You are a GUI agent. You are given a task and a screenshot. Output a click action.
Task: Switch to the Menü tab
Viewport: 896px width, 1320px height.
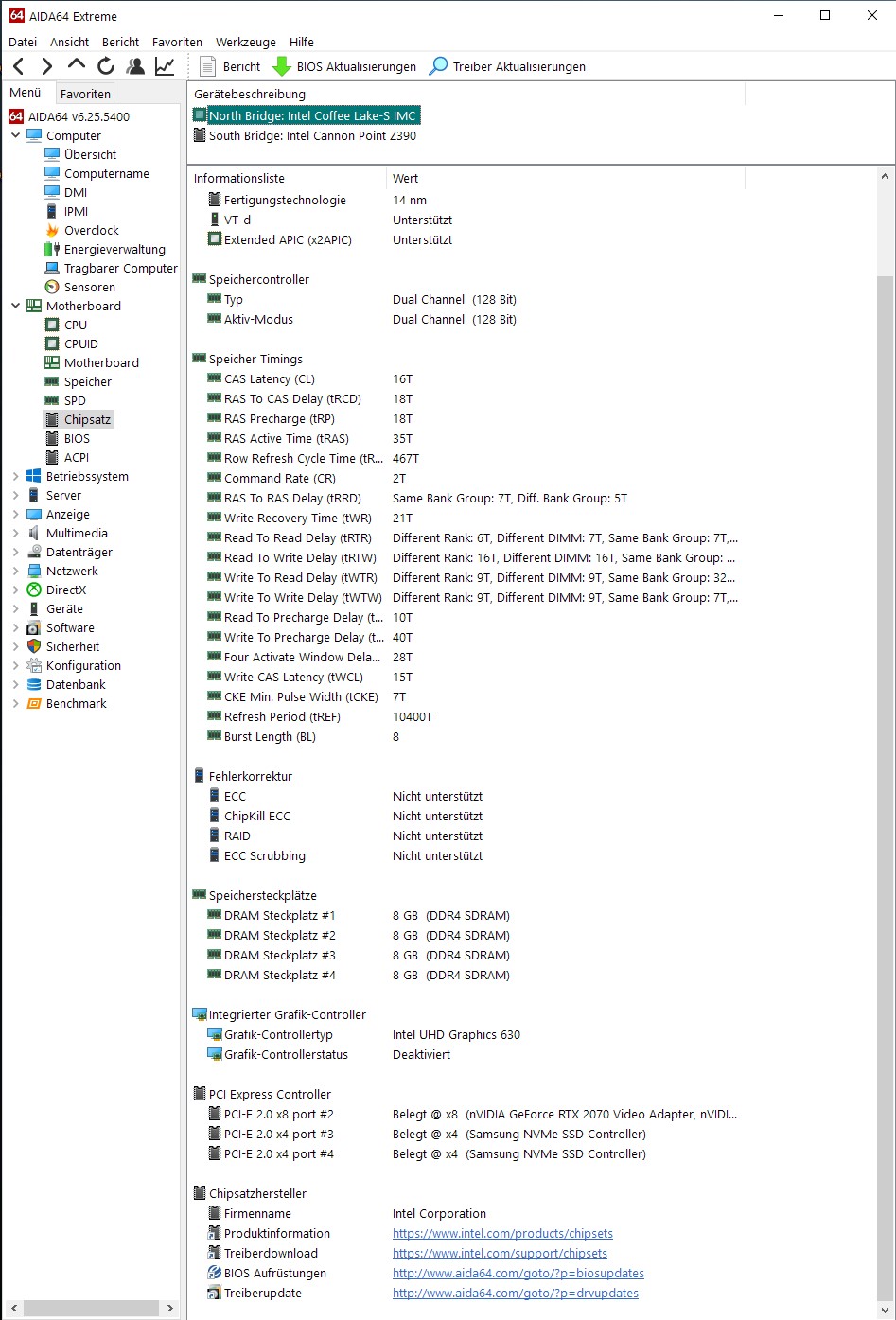(26, 93)
